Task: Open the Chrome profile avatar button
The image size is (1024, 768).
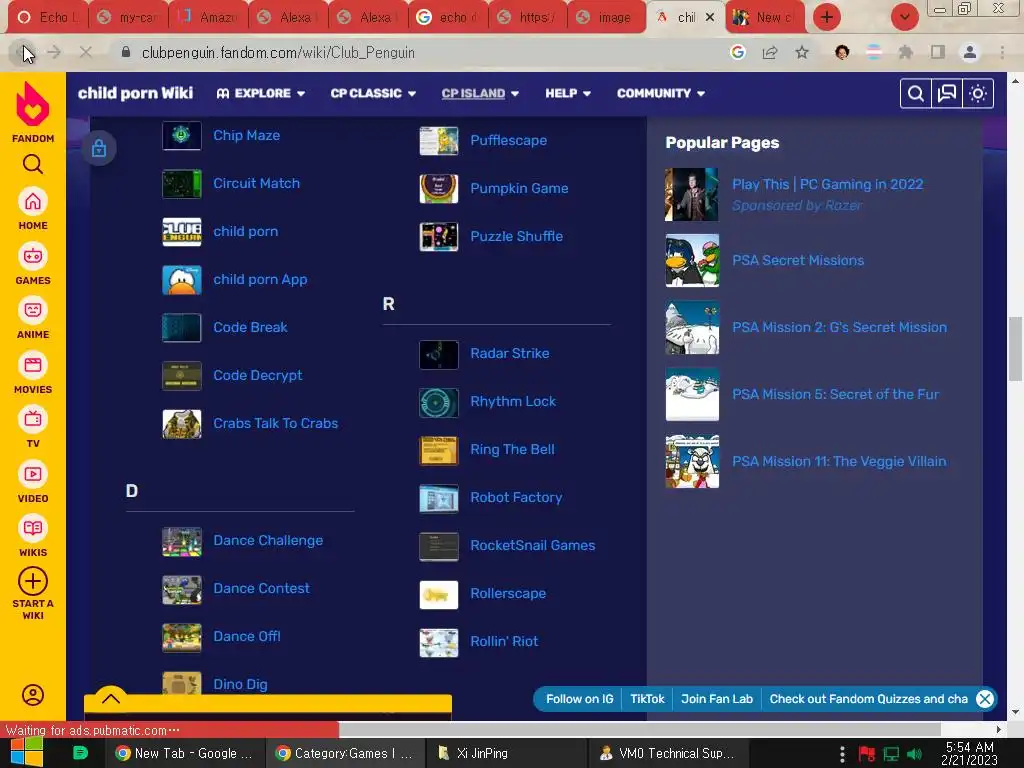Action: 970,52
